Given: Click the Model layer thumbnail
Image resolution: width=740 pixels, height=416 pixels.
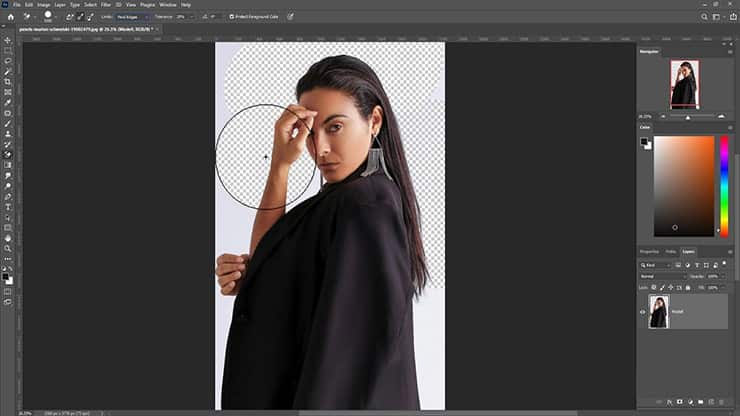Looking at the screenshot, I should point(659,312).
